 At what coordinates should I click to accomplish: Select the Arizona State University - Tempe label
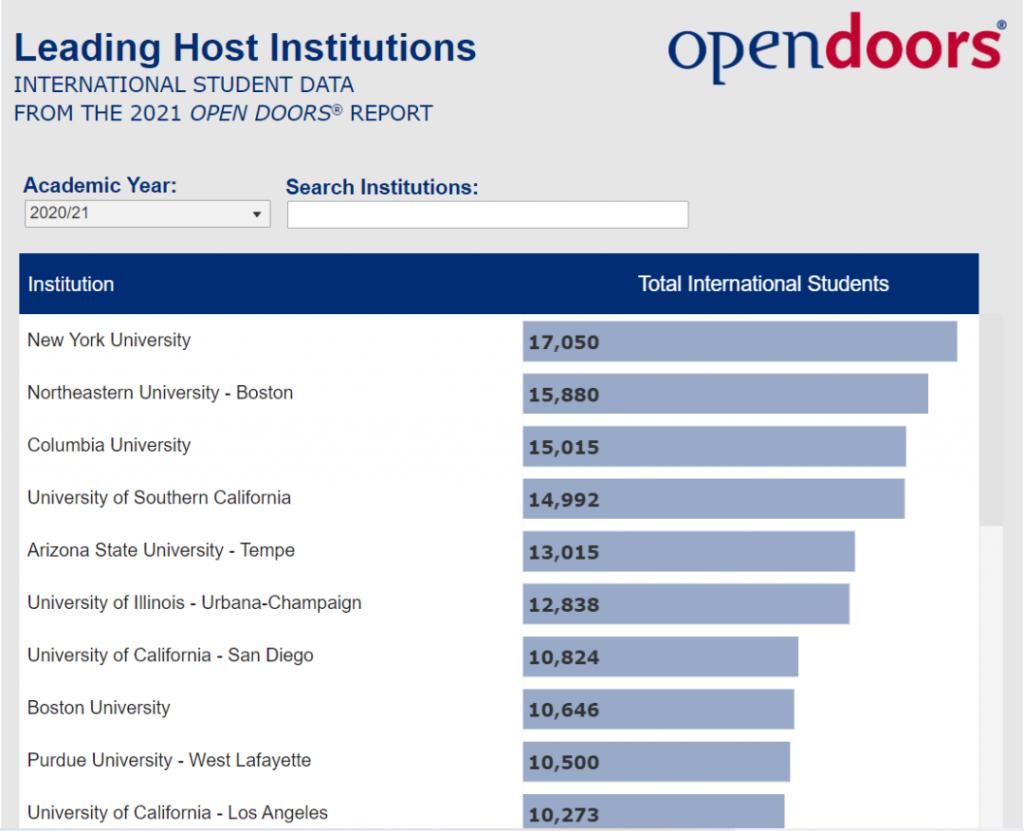pos(161,550)
